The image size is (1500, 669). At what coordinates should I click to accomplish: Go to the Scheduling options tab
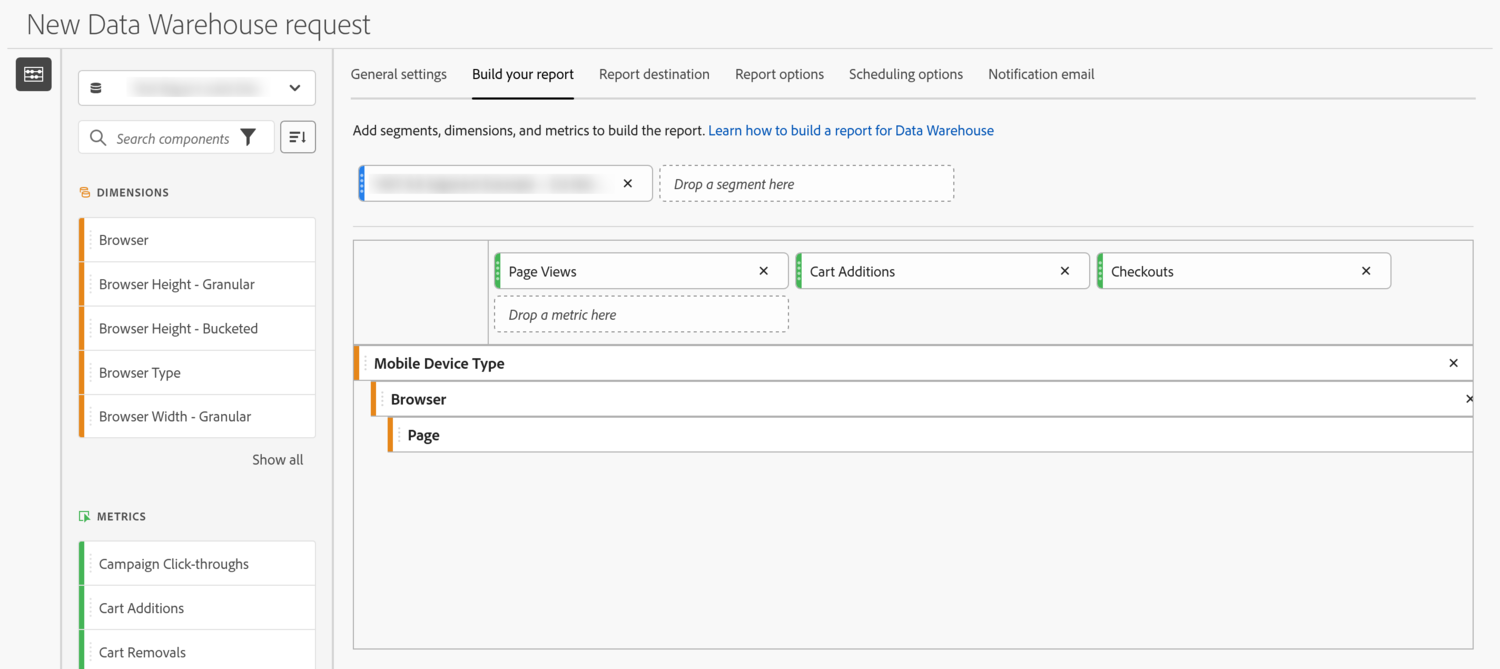[906, 74]
